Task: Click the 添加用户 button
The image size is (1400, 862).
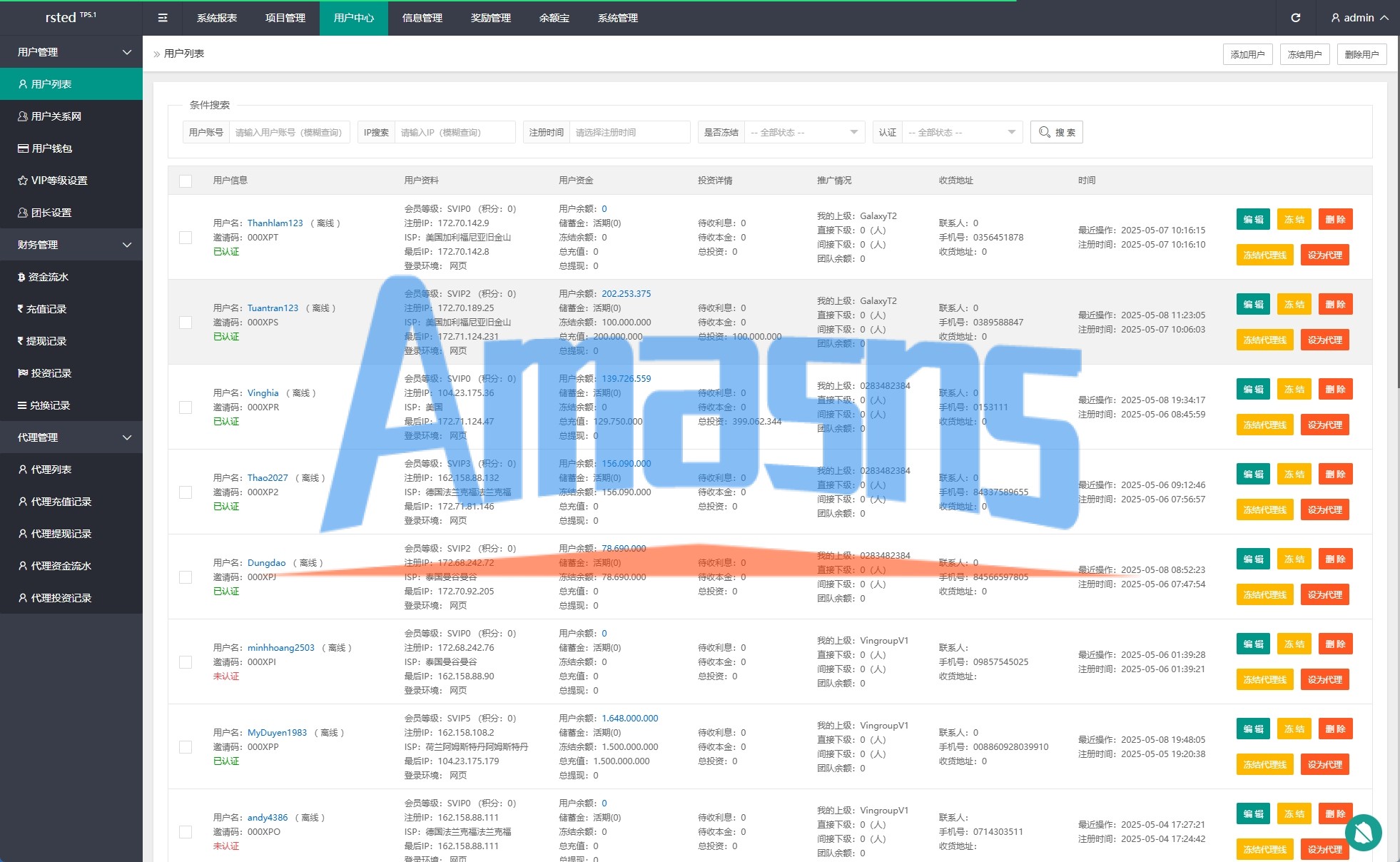Action: point(1247,54)
